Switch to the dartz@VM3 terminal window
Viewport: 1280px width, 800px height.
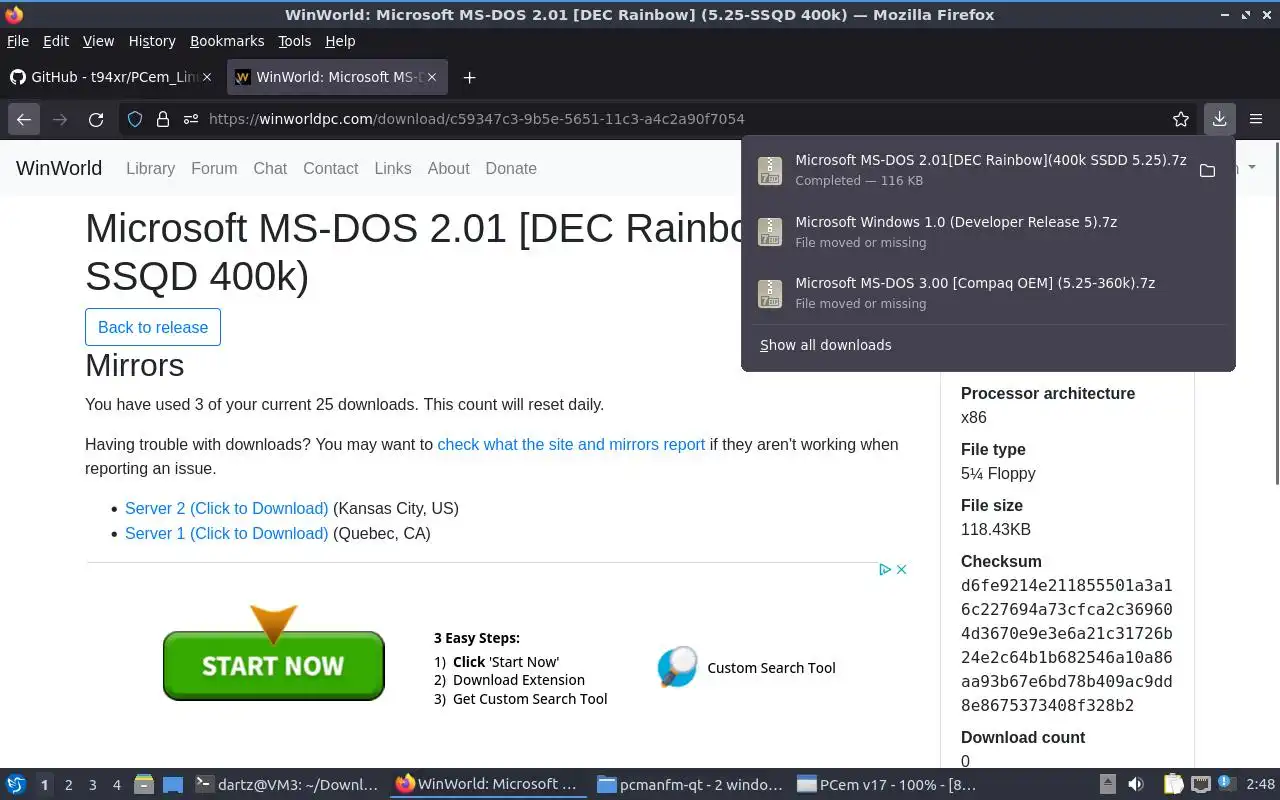pyautogui.click(x=288, y=785)
